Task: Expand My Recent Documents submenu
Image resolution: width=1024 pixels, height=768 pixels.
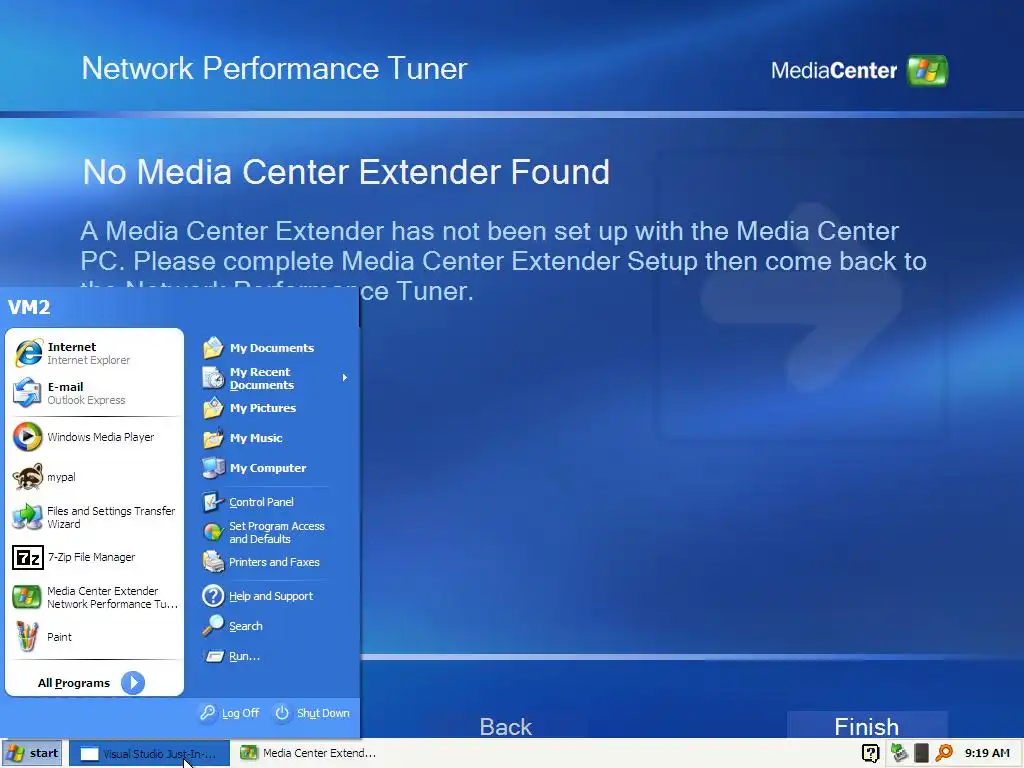Action: coord(275,378)
